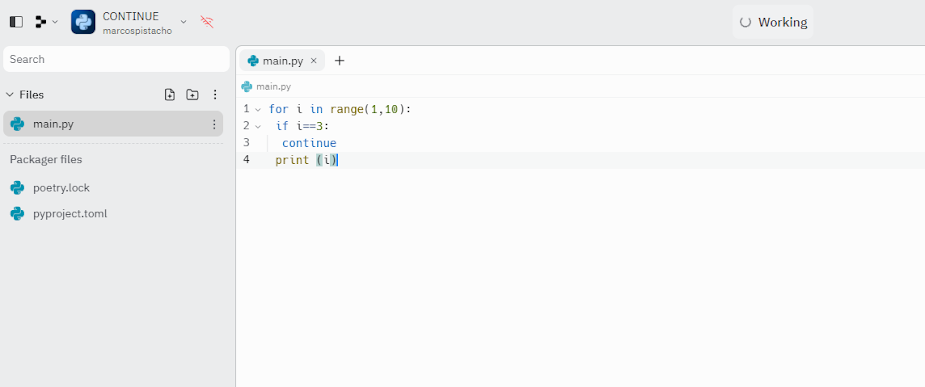
Task: Open the workspace tools dropdown icon
Action: [46, 22]
